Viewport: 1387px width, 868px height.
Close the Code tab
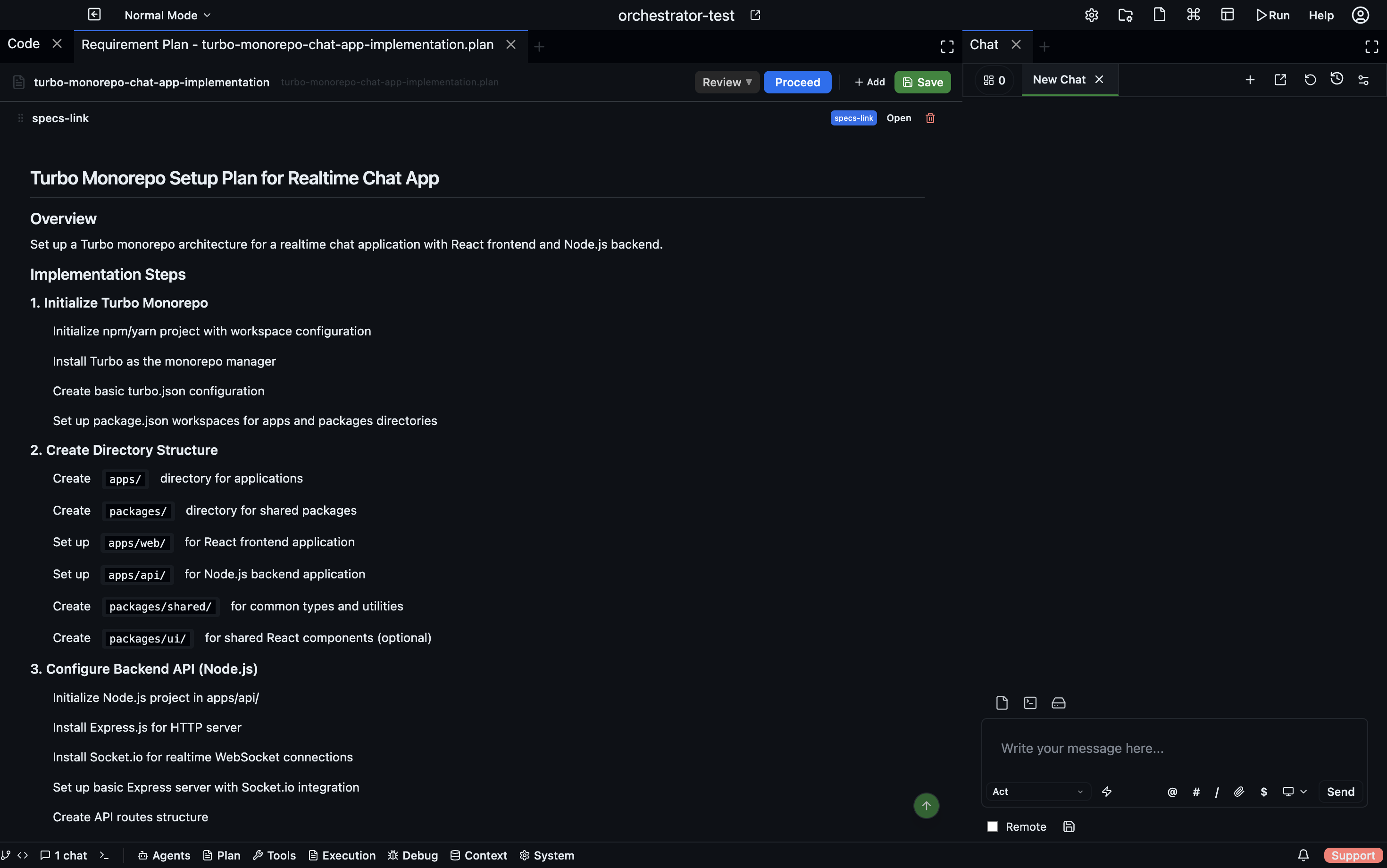tap(57, 43)
